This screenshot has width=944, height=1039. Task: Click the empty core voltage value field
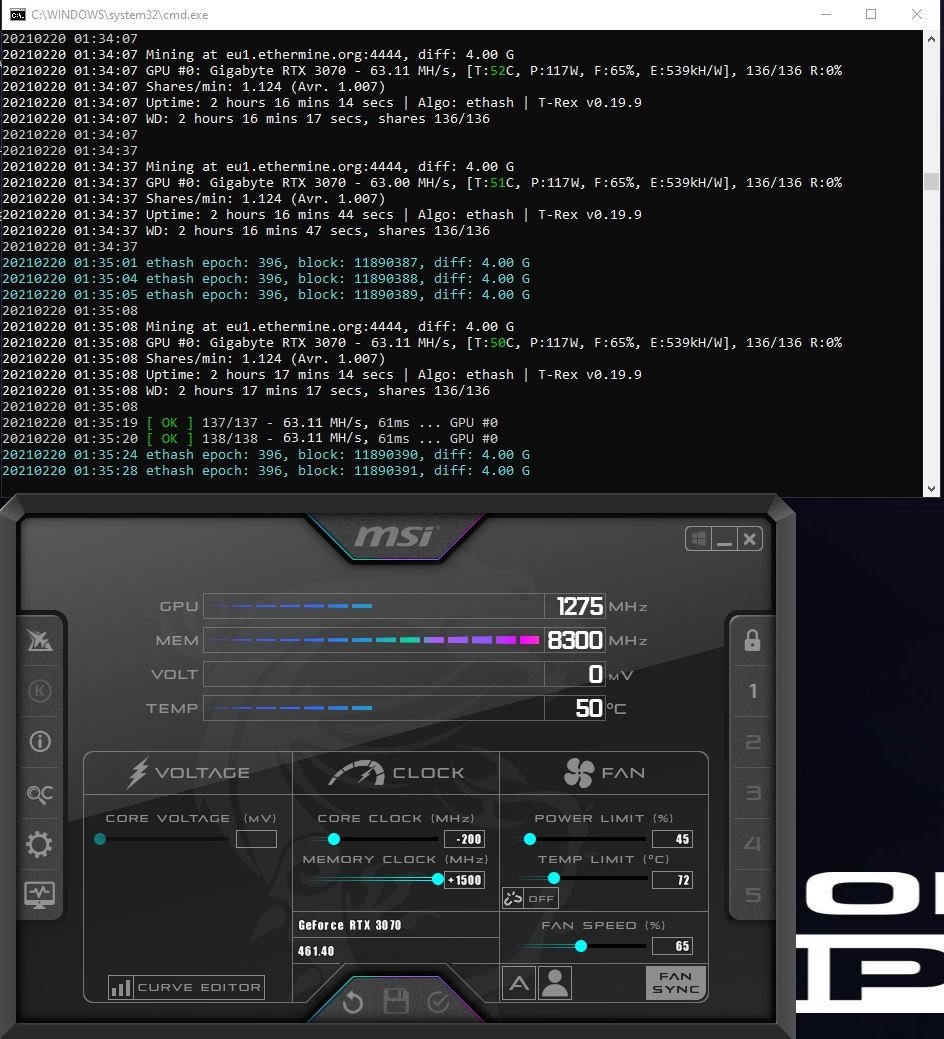click(x=256, y=839)
